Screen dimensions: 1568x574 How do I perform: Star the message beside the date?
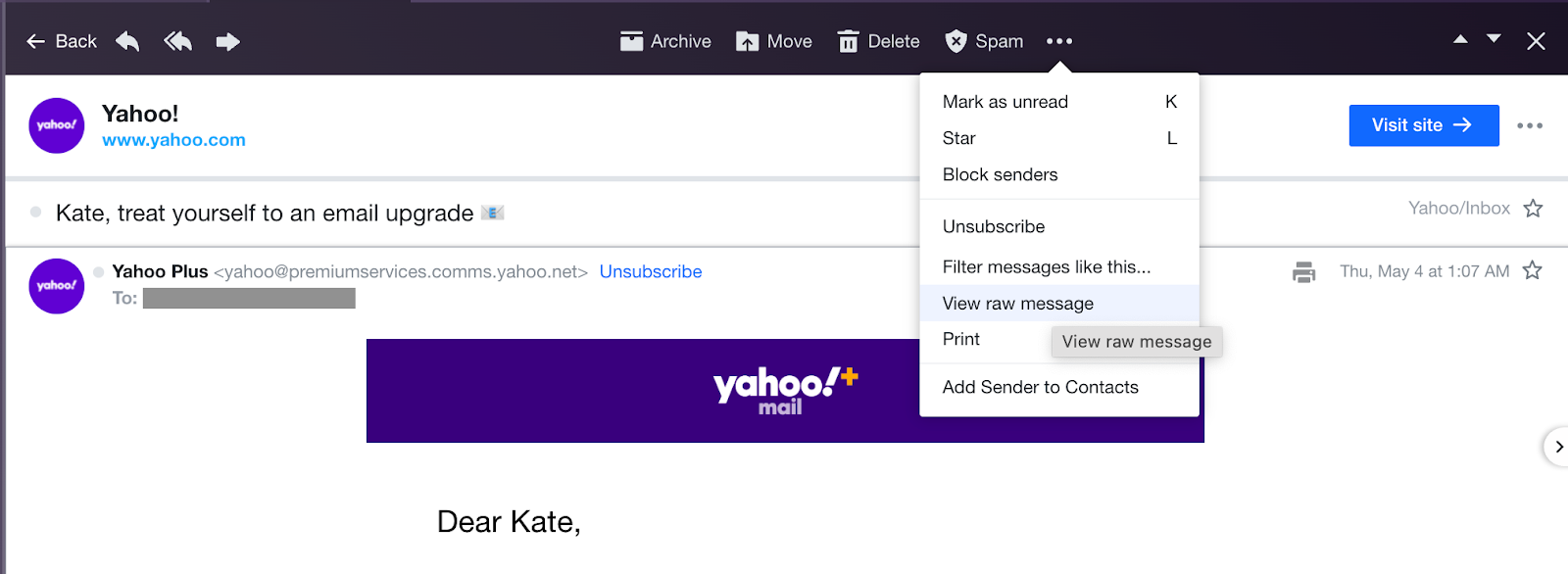[1533, 270]
